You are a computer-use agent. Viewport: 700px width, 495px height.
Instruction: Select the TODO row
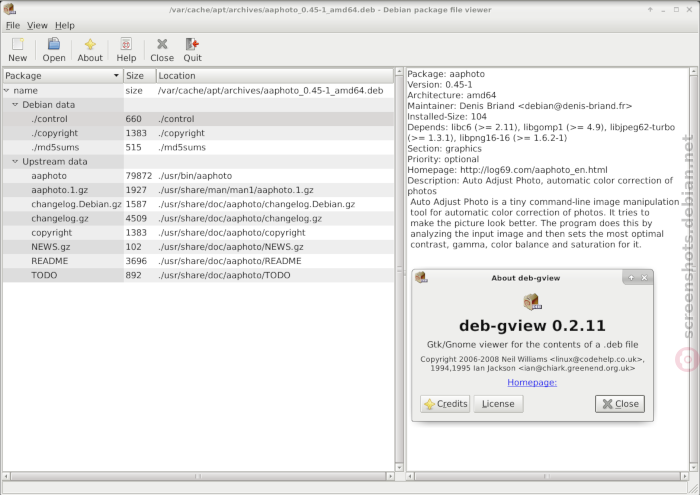coord(198,275)
